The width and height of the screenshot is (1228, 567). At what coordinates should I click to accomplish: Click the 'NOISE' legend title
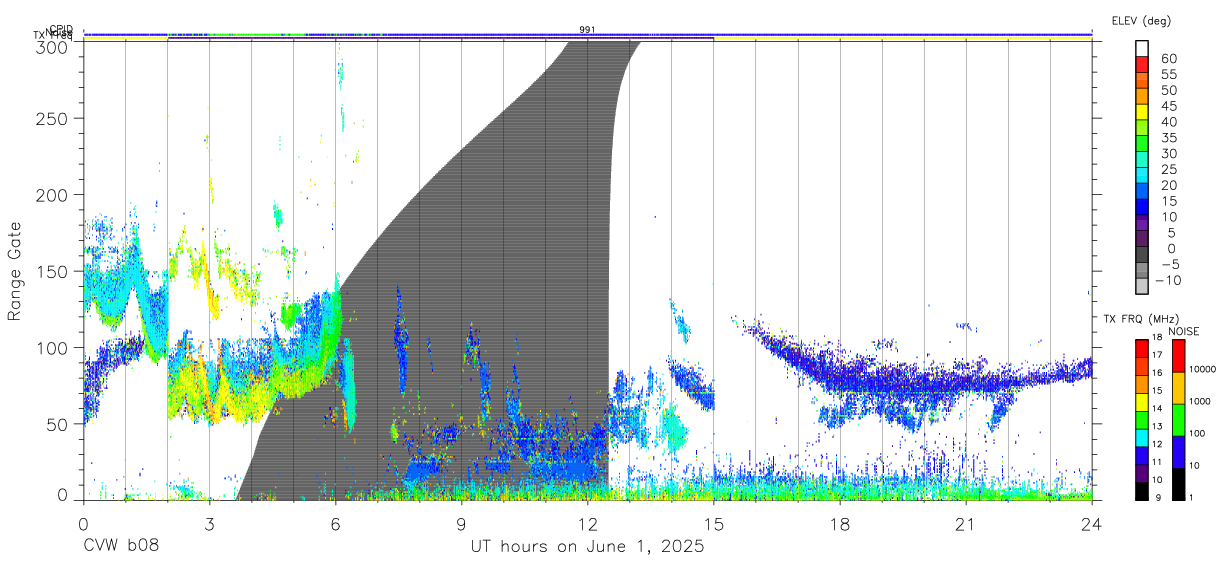point(1184,331)
